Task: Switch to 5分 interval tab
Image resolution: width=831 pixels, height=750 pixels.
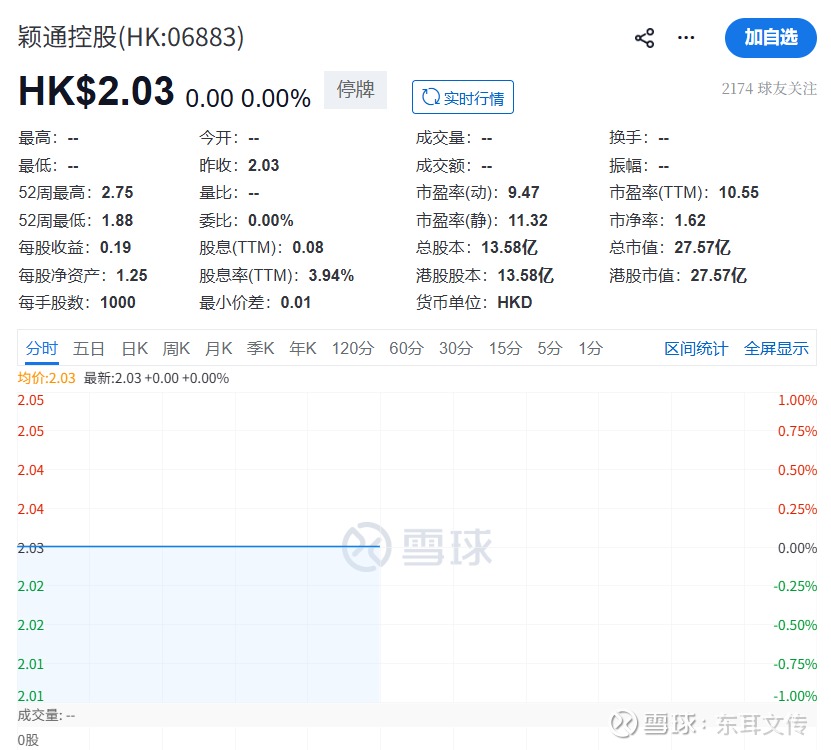Action: click(550, 348)
